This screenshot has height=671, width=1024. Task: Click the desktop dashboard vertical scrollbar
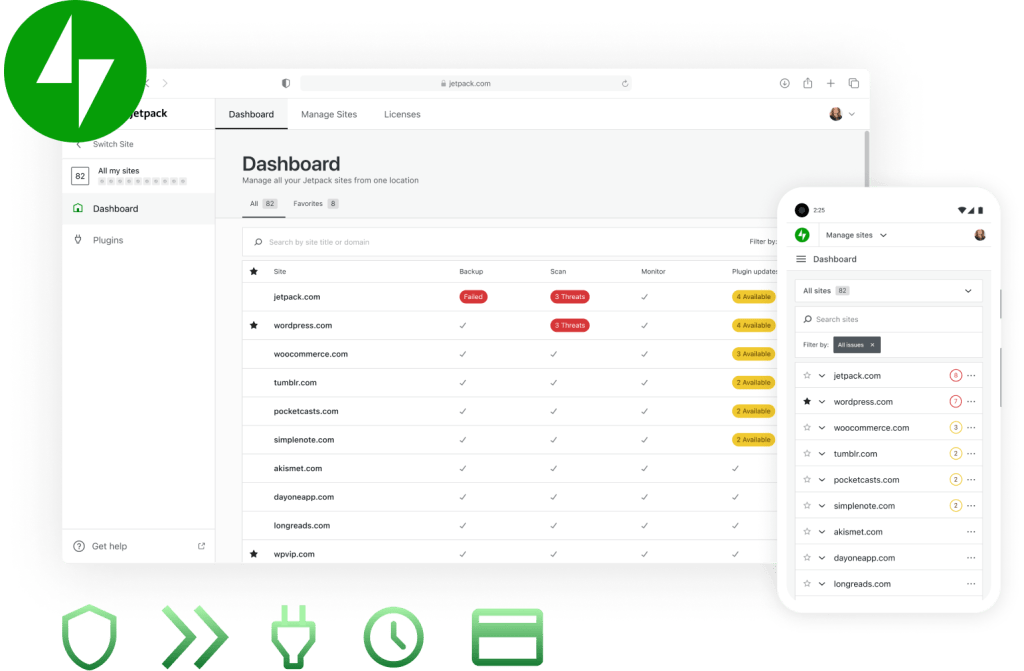[867, 160]
